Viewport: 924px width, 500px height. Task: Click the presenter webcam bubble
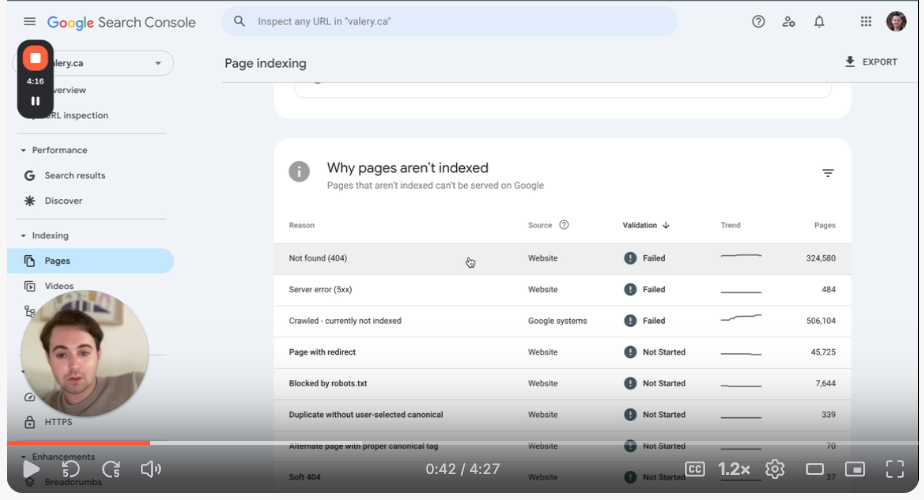(85, 353)
